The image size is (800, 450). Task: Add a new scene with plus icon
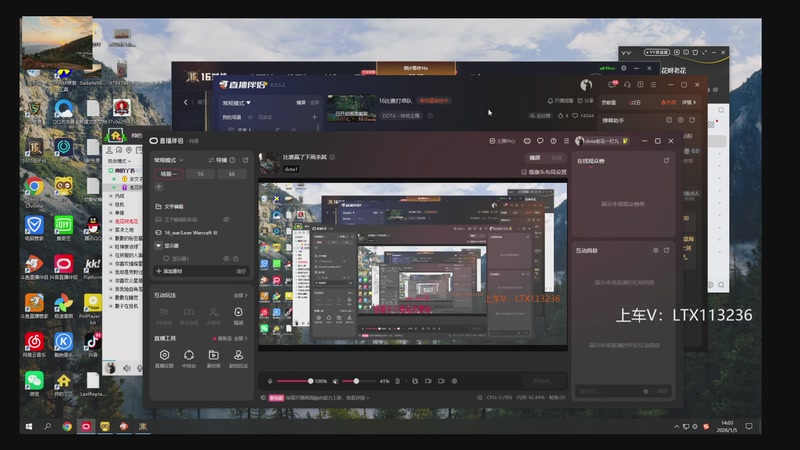pyautogui.click(x=159, y=187)
